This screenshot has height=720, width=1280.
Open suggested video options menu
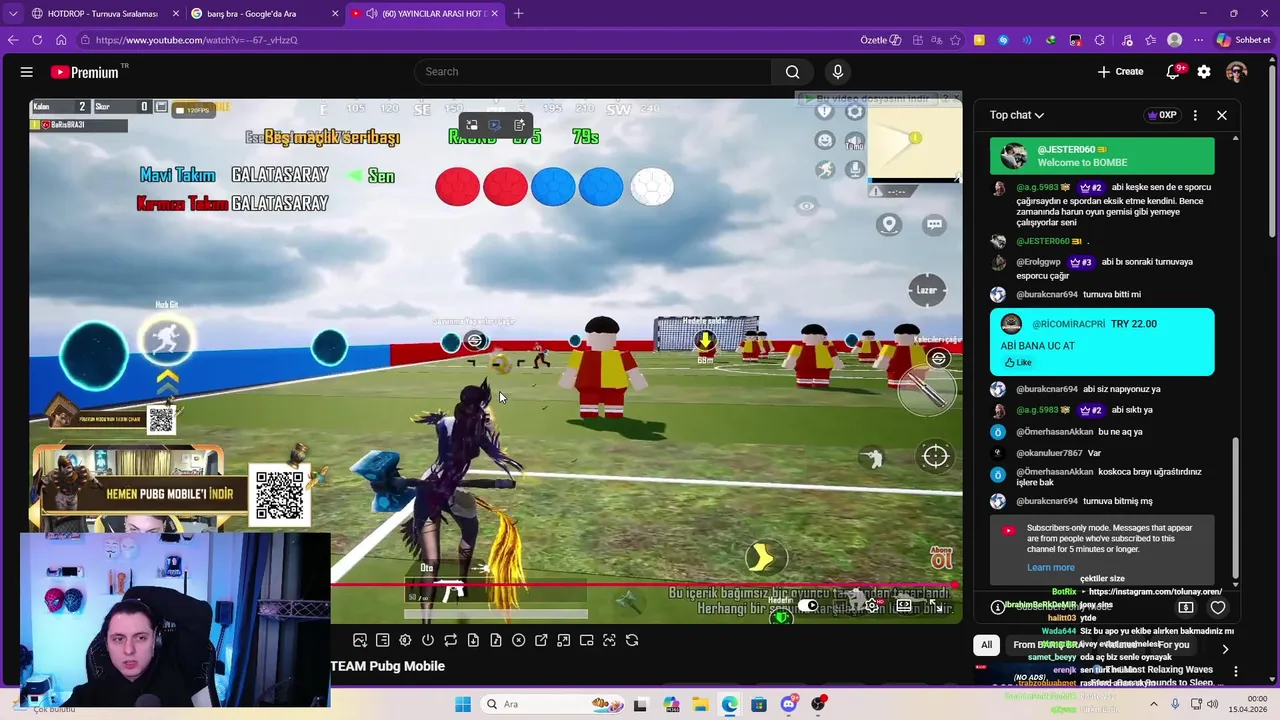pos(1236,671)
